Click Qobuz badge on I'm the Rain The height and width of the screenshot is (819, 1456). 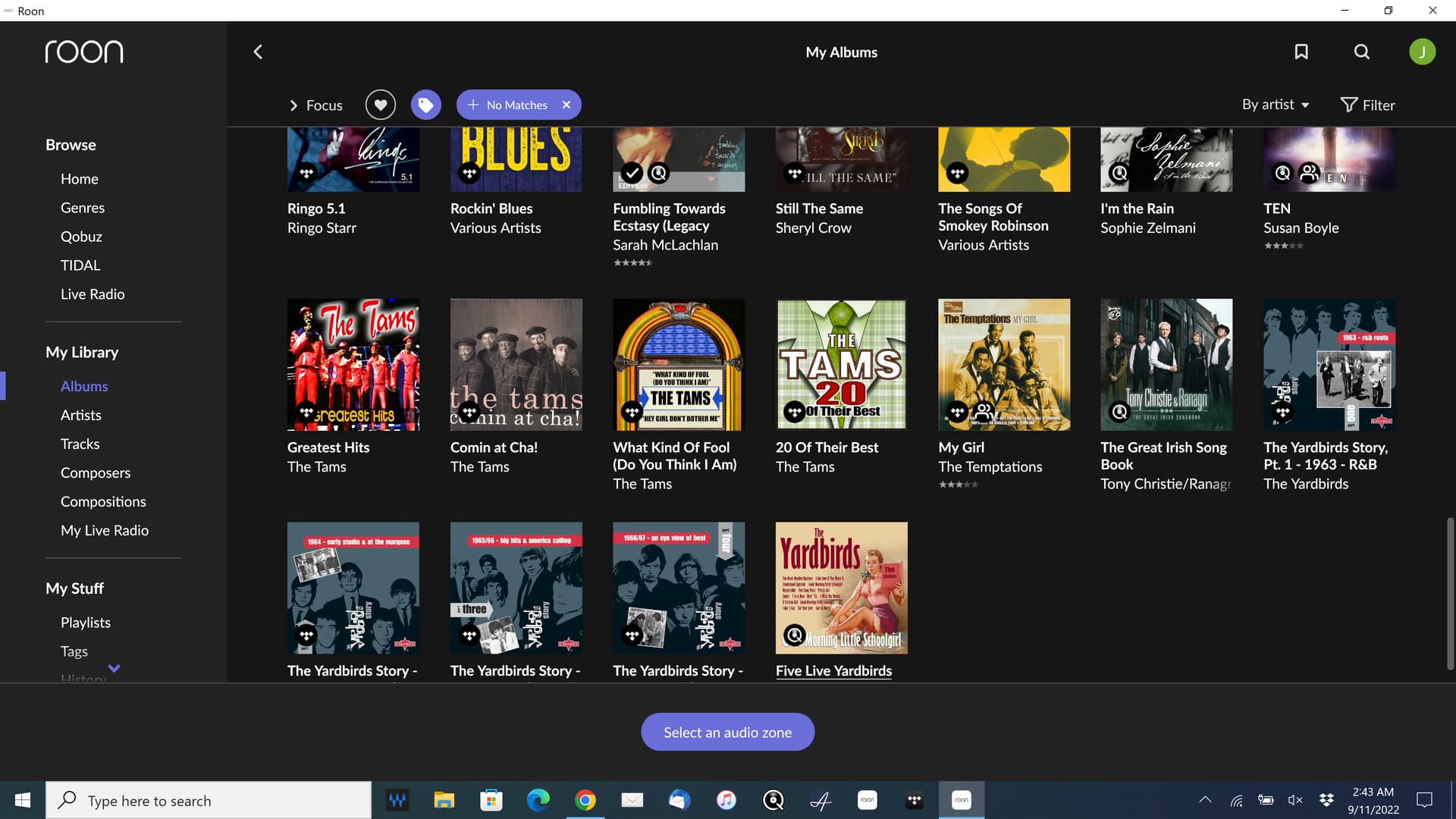(1119, 173)
